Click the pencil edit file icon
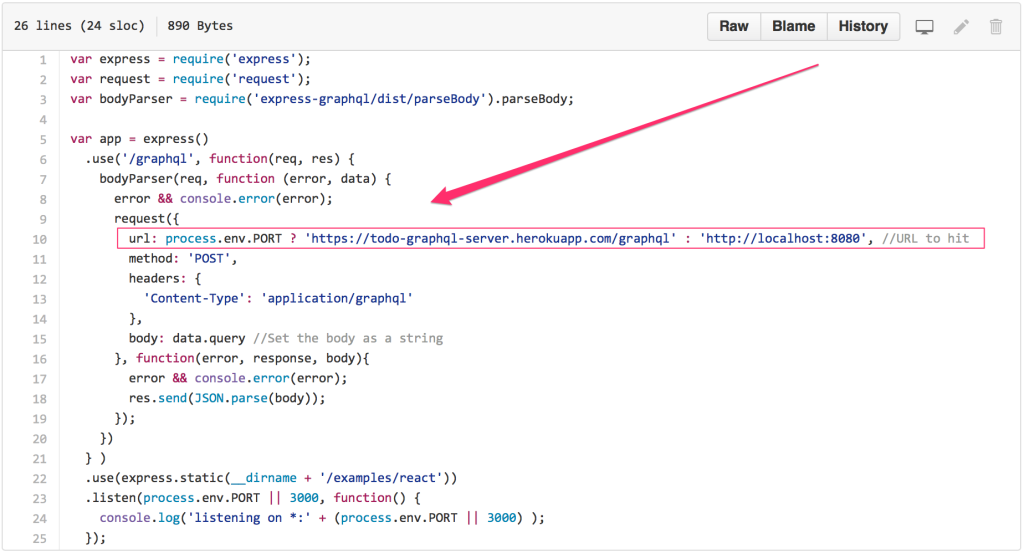Viewport: 1024px width, 553px height. coord(961,27)
